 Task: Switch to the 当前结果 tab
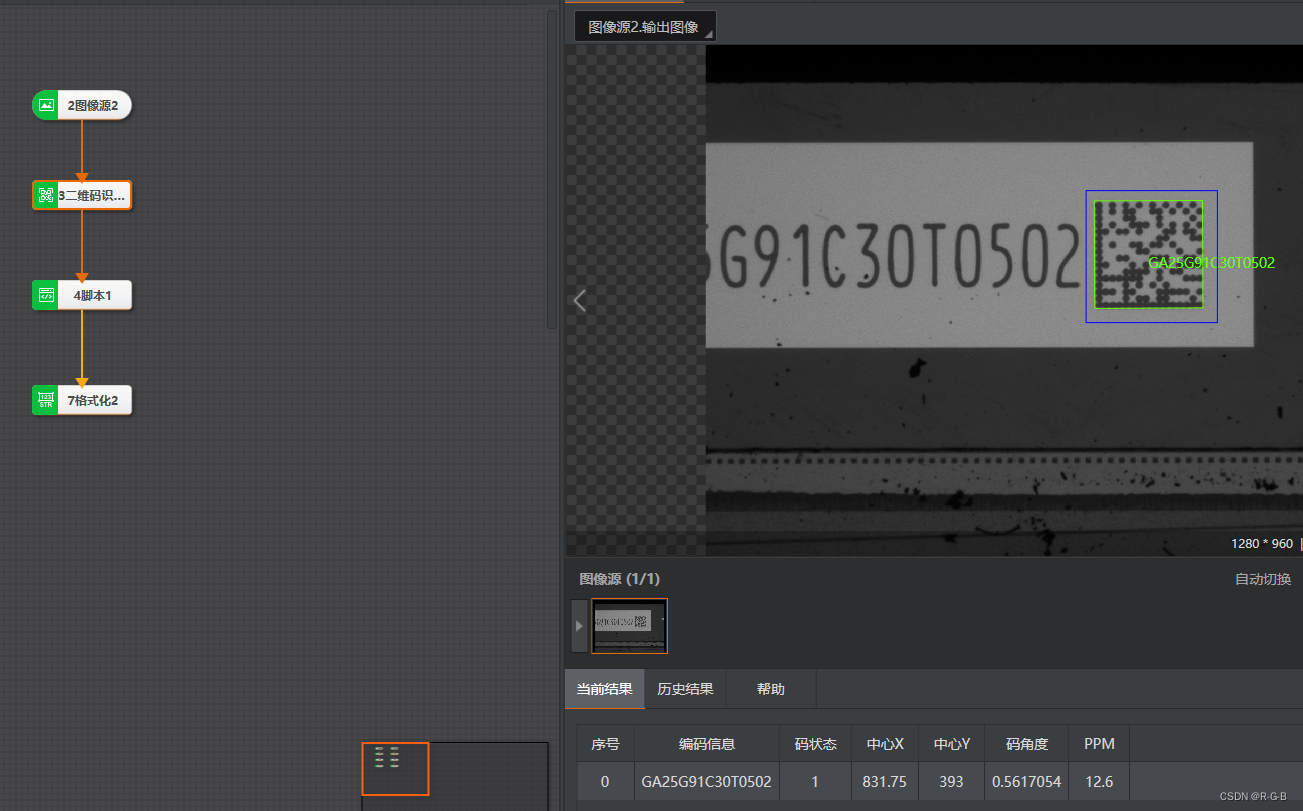pos(605,689)
